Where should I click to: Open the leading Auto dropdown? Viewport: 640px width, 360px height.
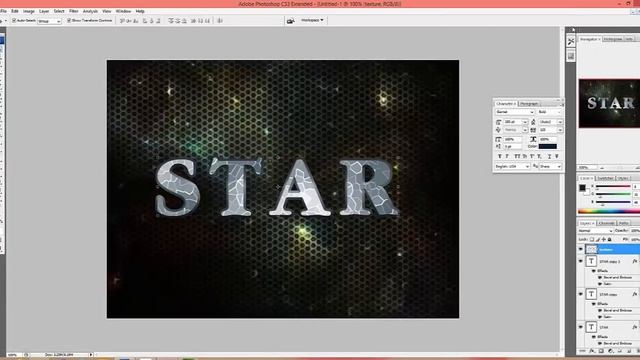pos(551,122)
